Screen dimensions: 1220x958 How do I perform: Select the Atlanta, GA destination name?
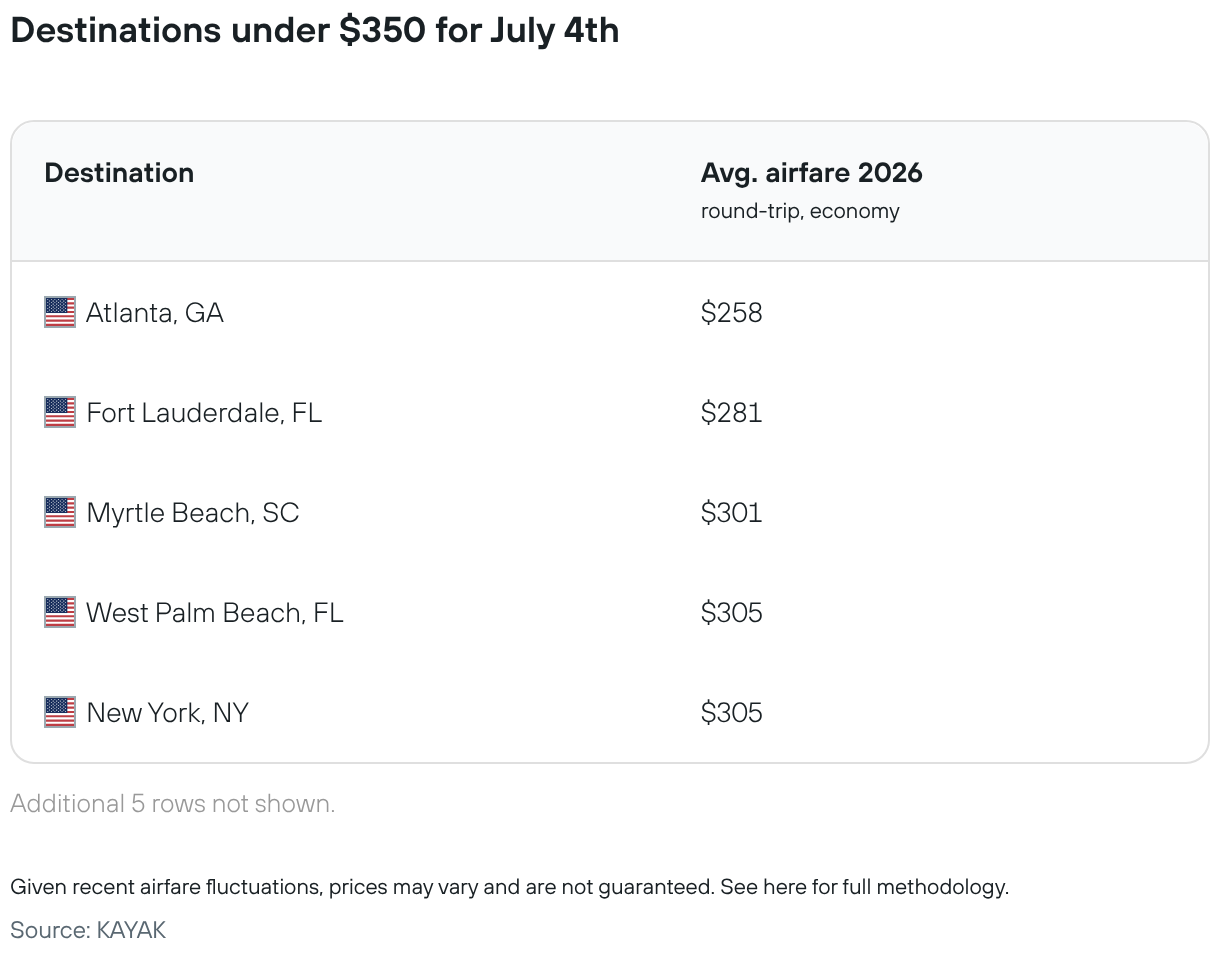tap(155, 313)
